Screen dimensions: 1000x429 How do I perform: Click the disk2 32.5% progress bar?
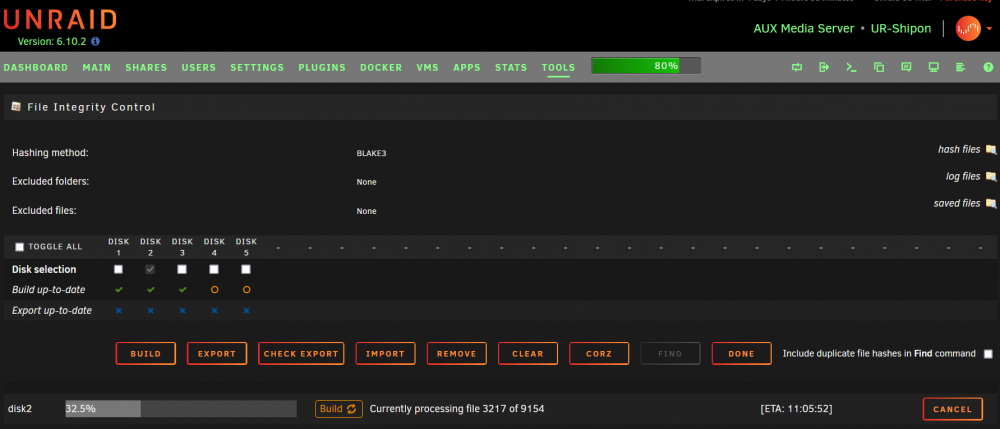pos(181,409)
